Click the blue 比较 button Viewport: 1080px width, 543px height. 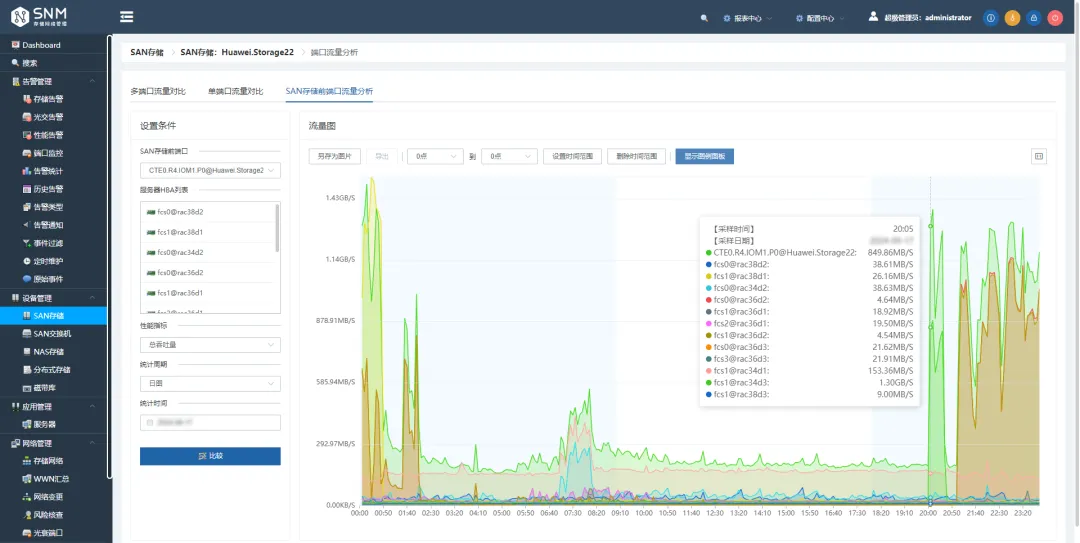point(210,456)
